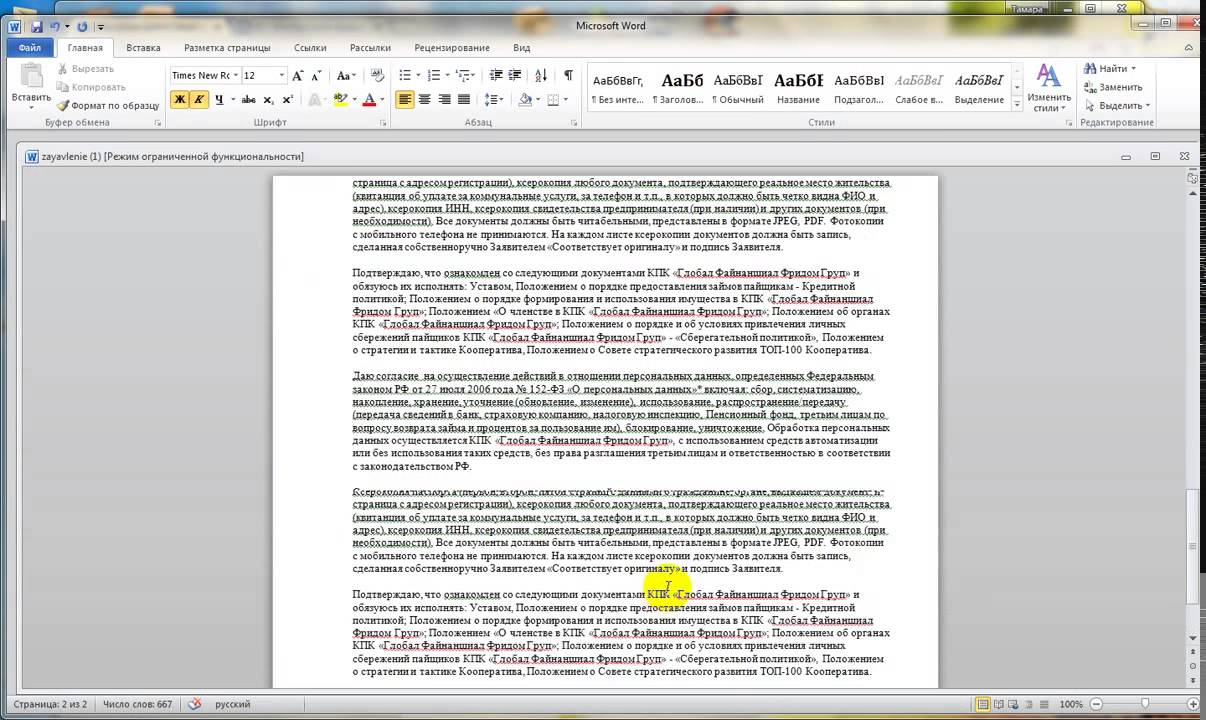Increase paragraph indent
This screenshot has height=720, width=1206.
tap(515, 75)
